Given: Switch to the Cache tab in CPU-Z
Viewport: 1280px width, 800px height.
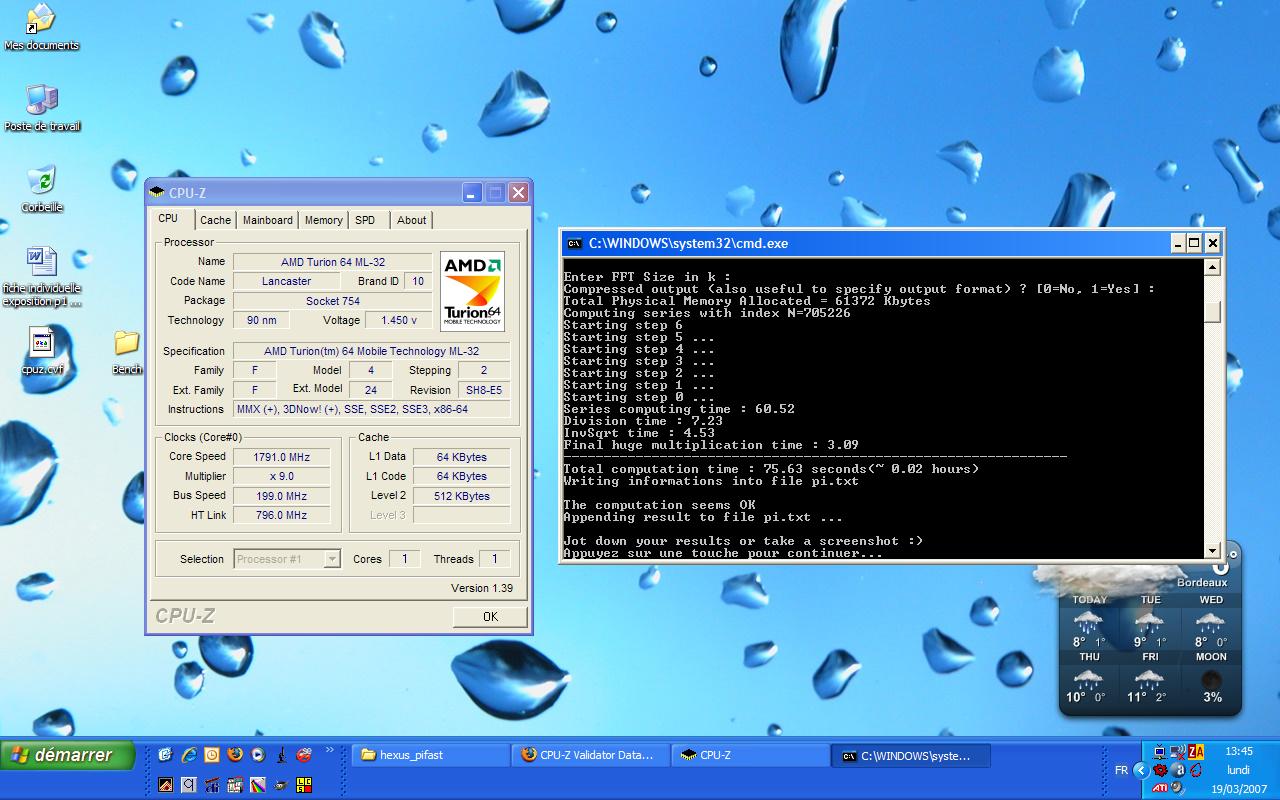Looking at the screenshot, I should click(215, 220).
